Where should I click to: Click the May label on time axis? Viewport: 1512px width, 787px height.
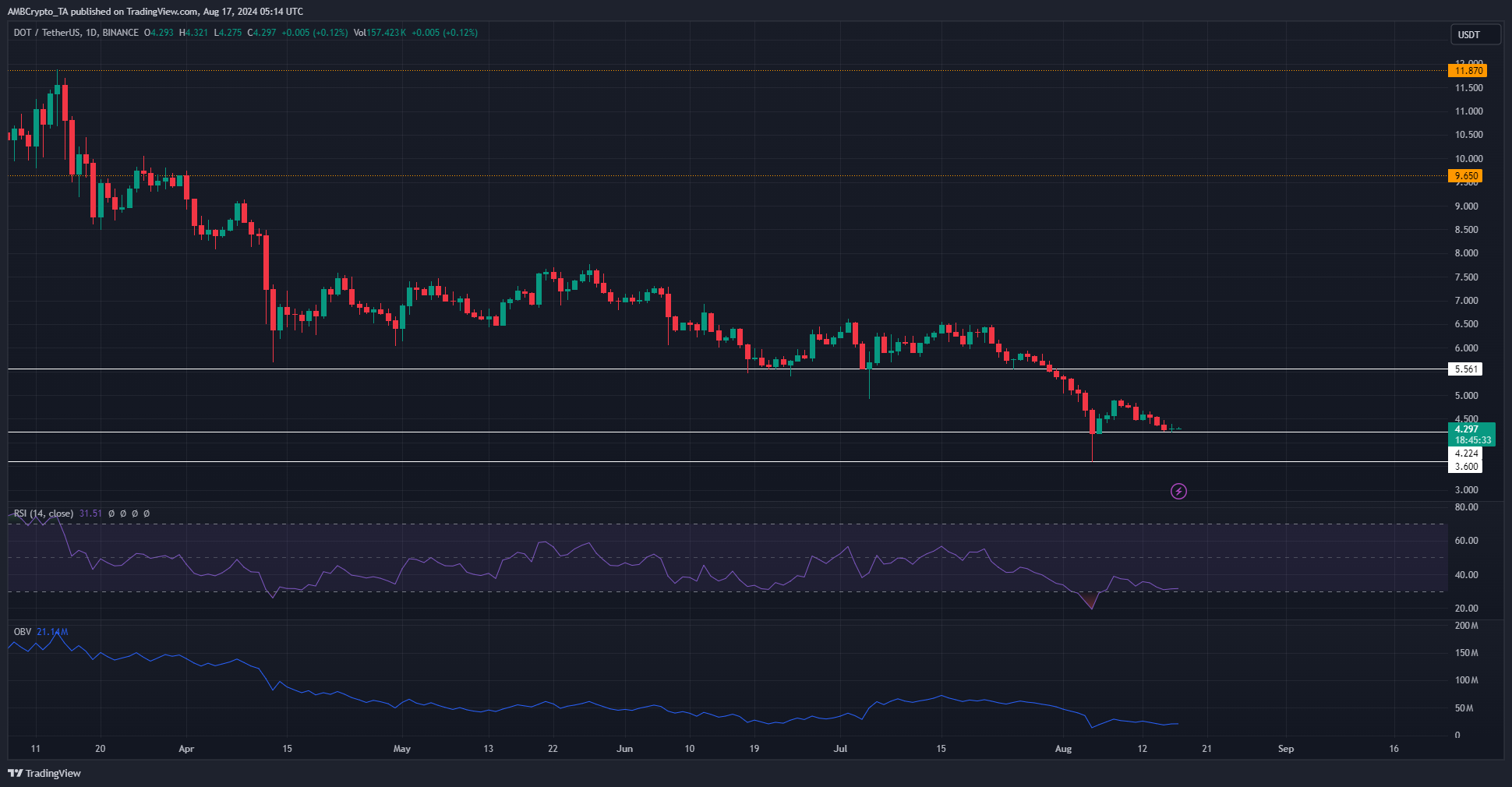pyautogui.click(x=402, y=749)
